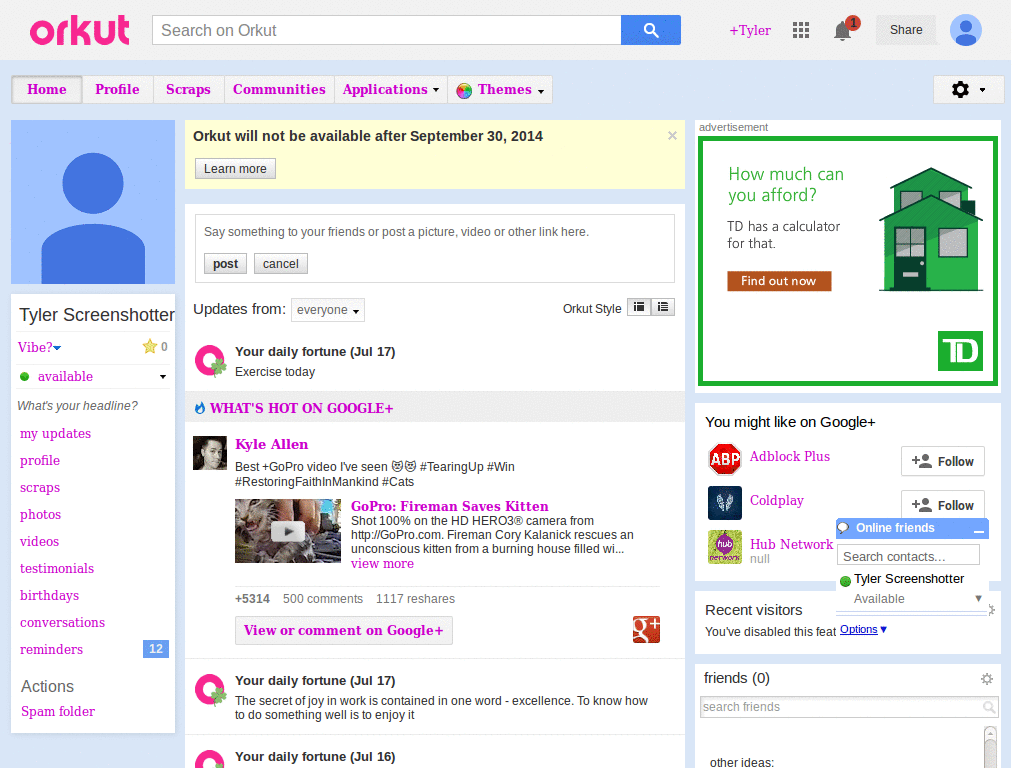Click Kyle Allen's profile photo
Screen dimensions: 1024x768
[210, 453]
